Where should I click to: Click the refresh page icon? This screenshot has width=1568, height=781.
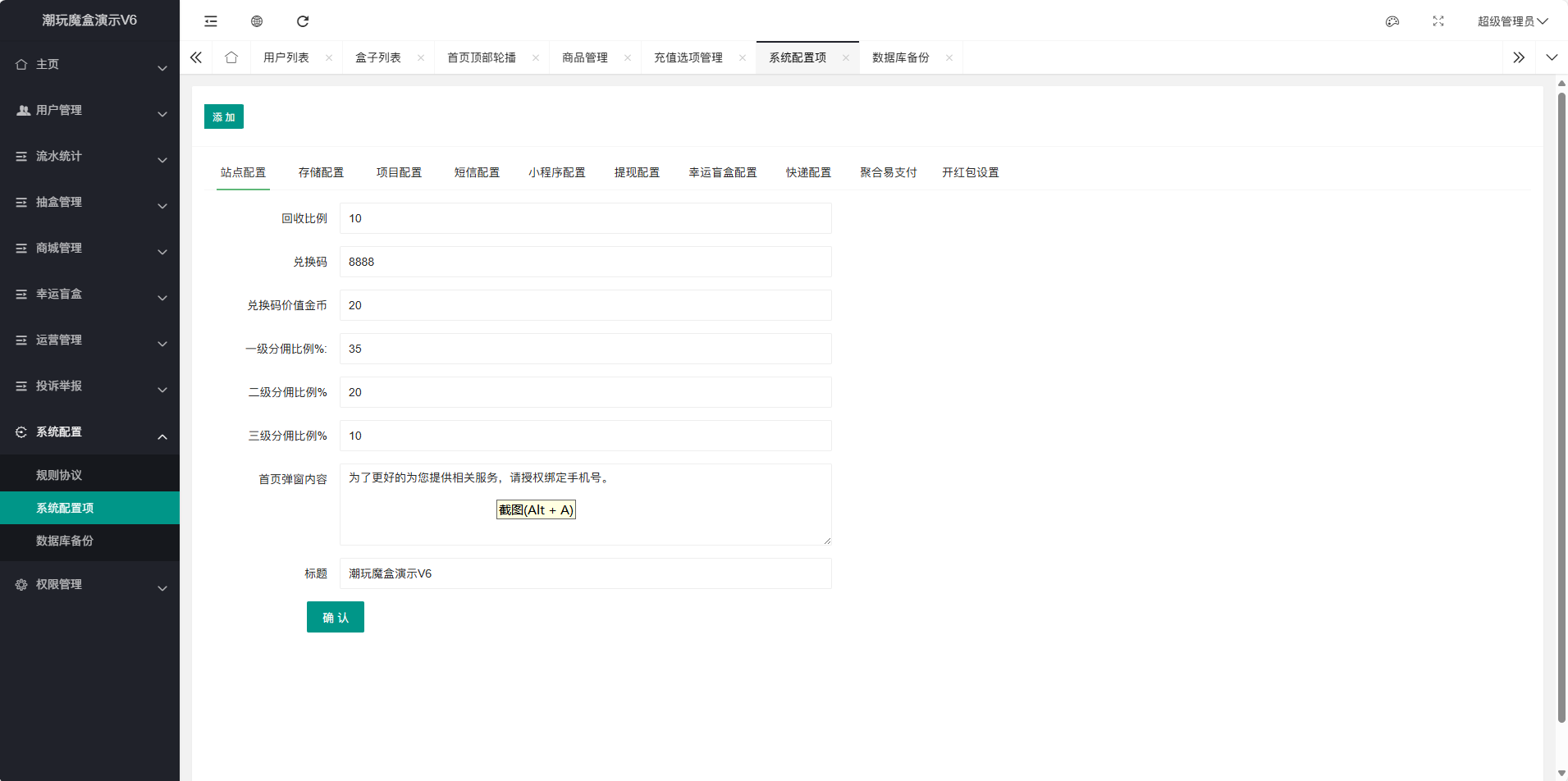click(303, 21)
